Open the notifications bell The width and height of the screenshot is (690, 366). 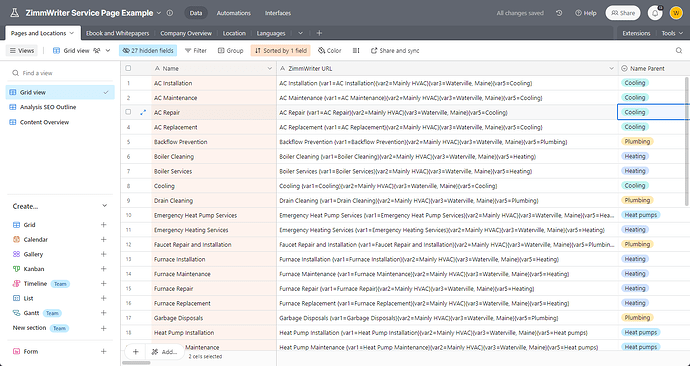click(655, 13)
